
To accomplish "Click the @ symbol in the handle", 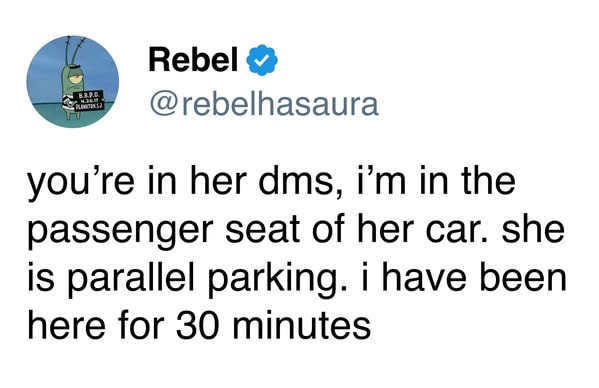I will point(163,105).
